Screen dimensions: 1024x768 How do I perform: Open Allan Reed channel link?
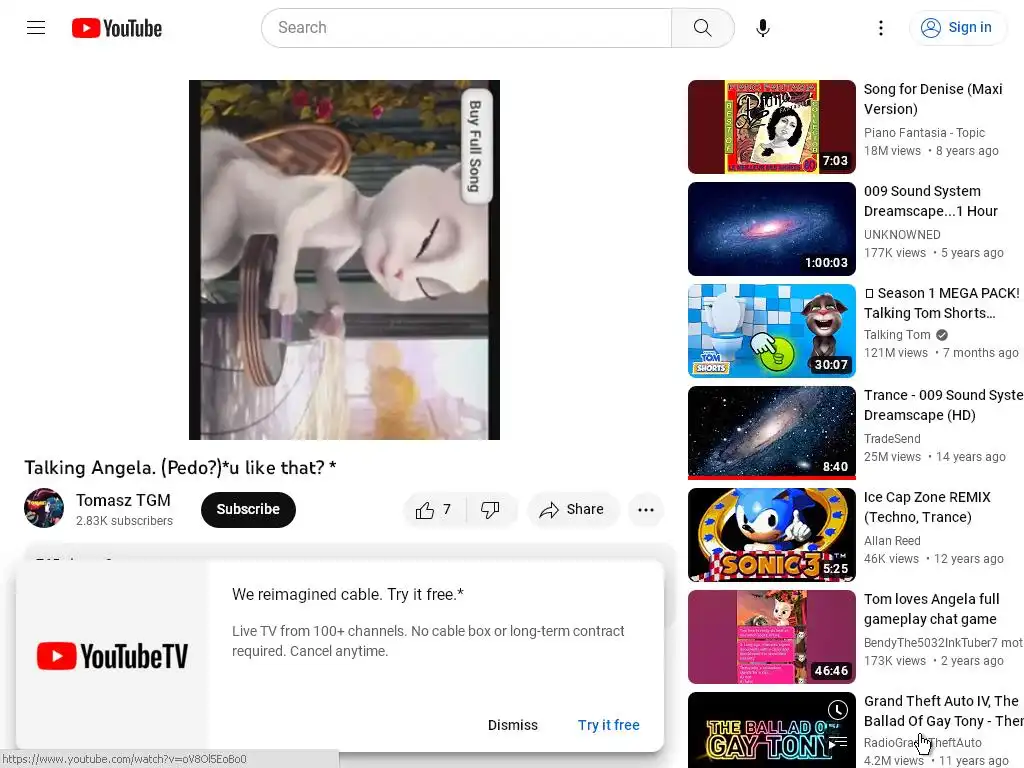click(892, 541)
